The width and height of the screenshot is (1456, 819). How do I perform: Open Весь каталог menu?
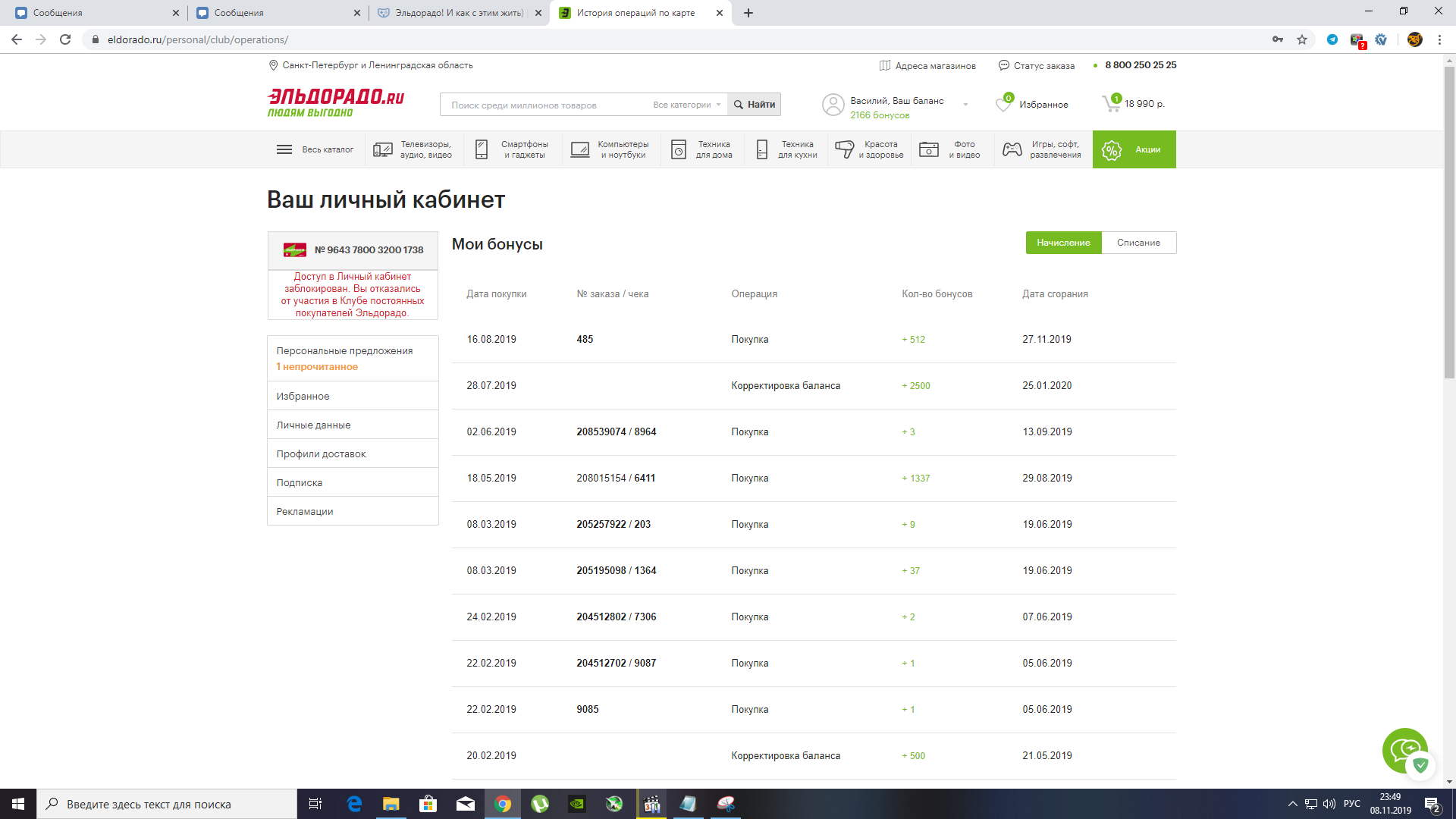point(315,149)
